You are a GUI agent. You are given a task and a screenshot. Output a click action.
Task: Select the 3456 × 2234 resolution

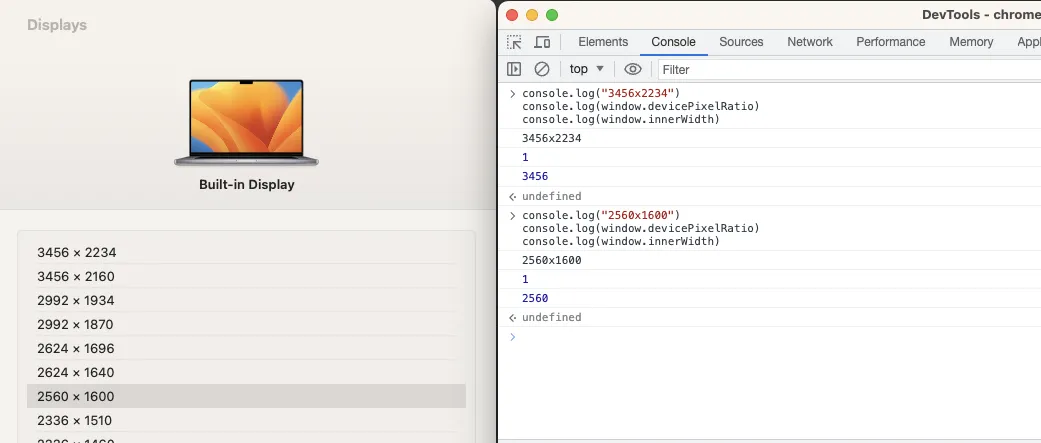pos(246,252)
